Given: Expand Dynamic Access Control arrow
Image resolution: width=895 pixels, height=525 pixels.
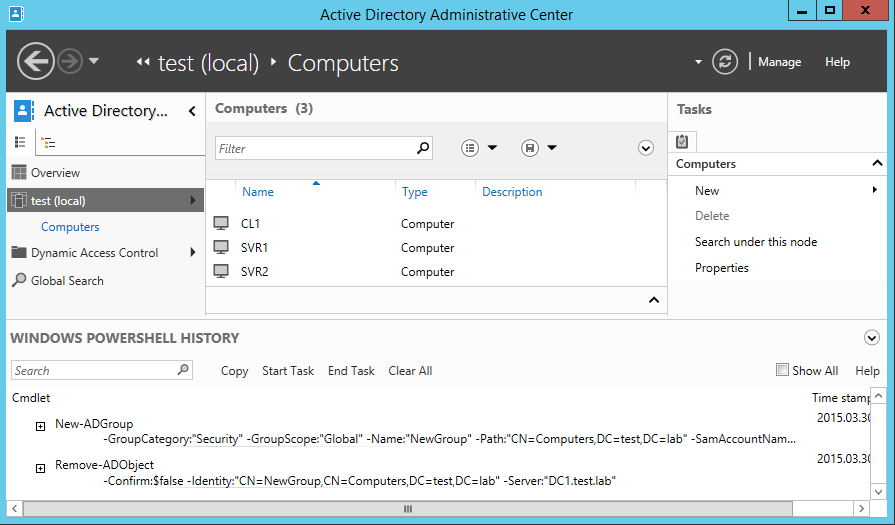Looking at the screenshot, I should coord(193,252).
